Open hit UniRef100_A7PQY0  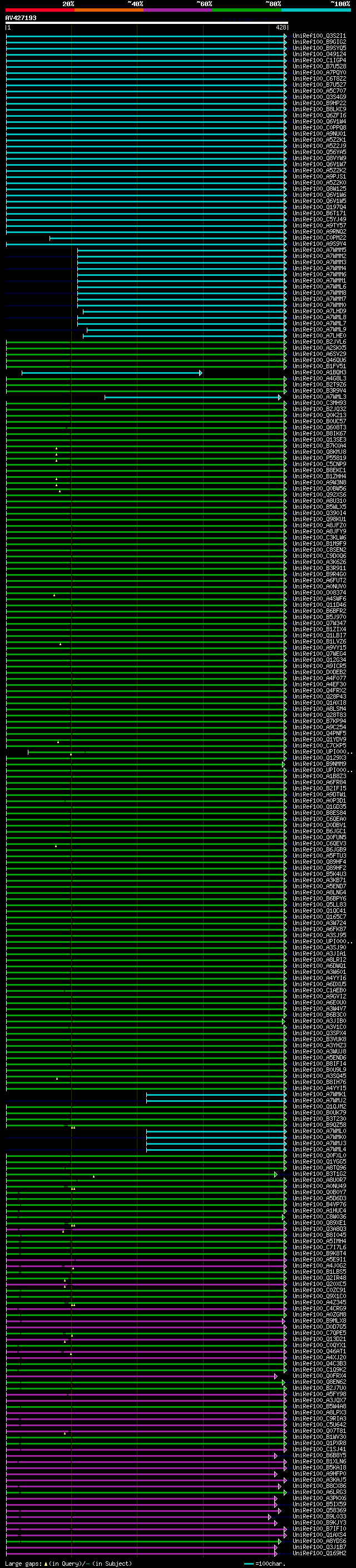click(x=319, y=72)
